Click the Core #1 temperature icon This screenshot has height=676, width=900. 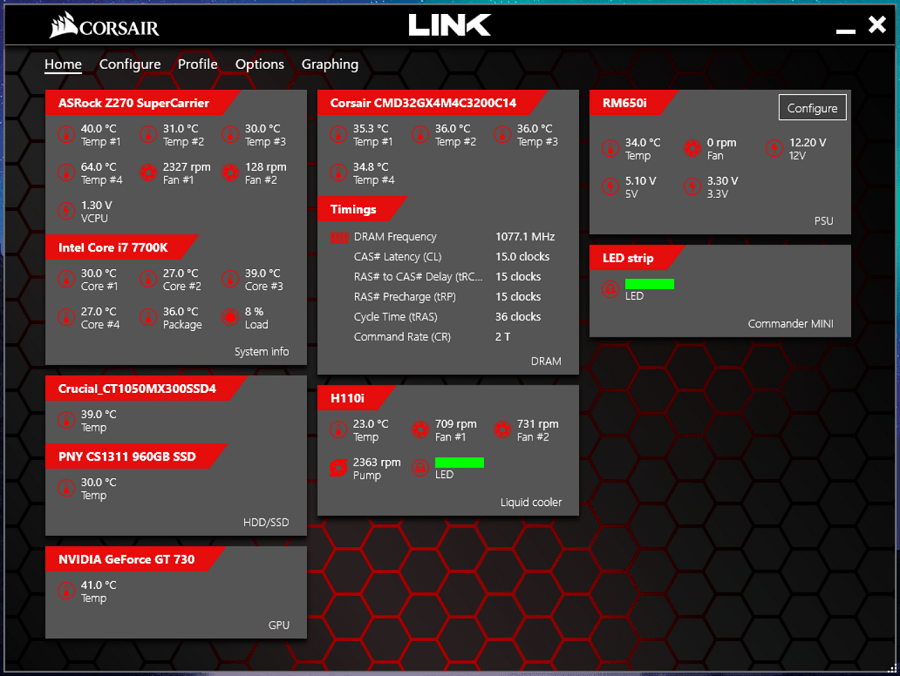pos(67,279)
